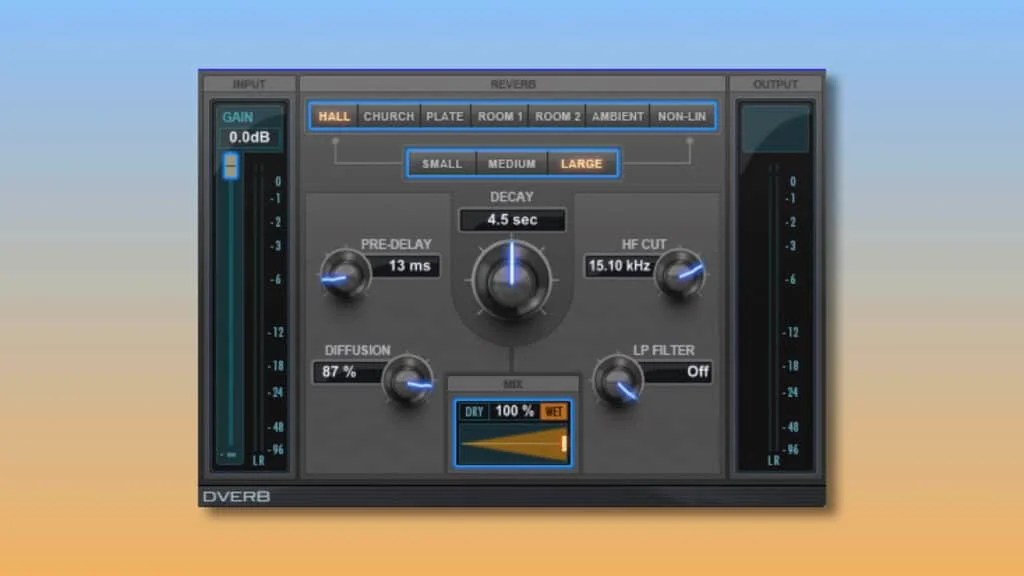
Task: Open the HF CUT value showing 15.10 kHz
Action: click(x=621, y=266)
